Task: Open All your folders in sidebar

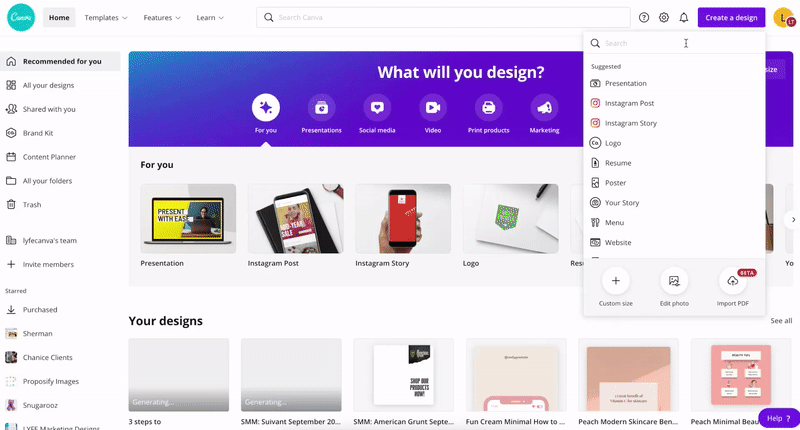Action: (x=60, y=181)
